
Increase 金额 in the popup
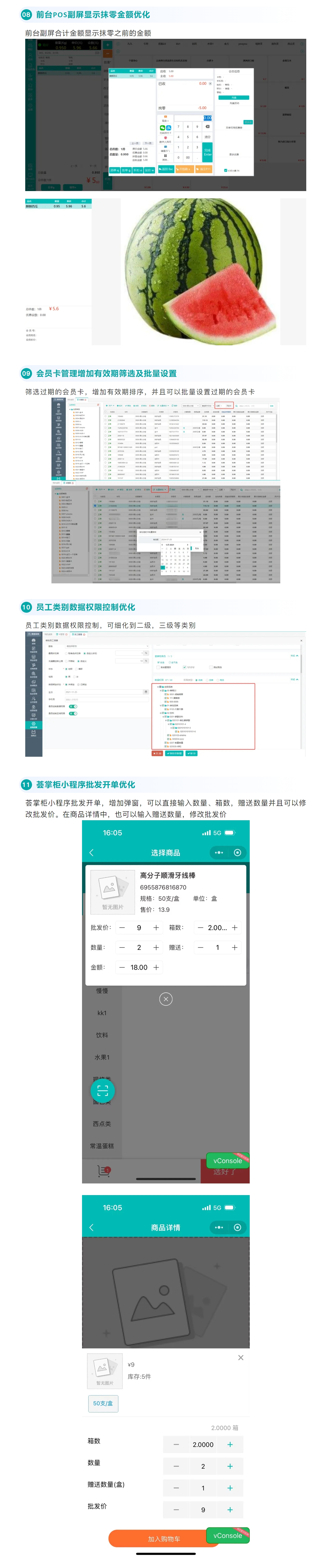click(x=156, y=967)
